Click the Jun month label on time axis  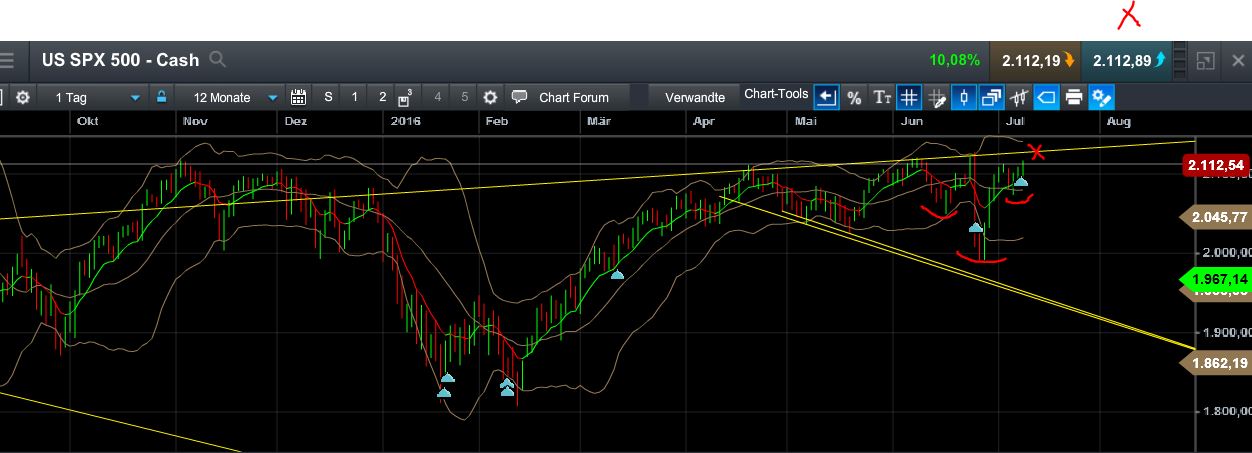[911, 121]
